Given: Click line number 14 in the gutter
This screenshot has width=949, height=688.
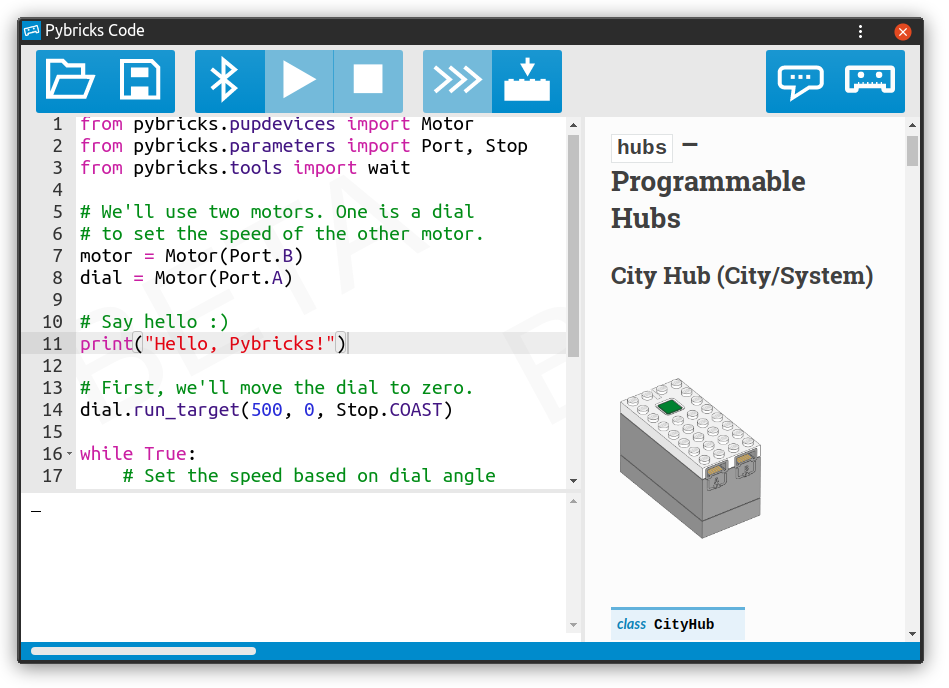Looking at the screenshot, I should (x=53, y=410).
